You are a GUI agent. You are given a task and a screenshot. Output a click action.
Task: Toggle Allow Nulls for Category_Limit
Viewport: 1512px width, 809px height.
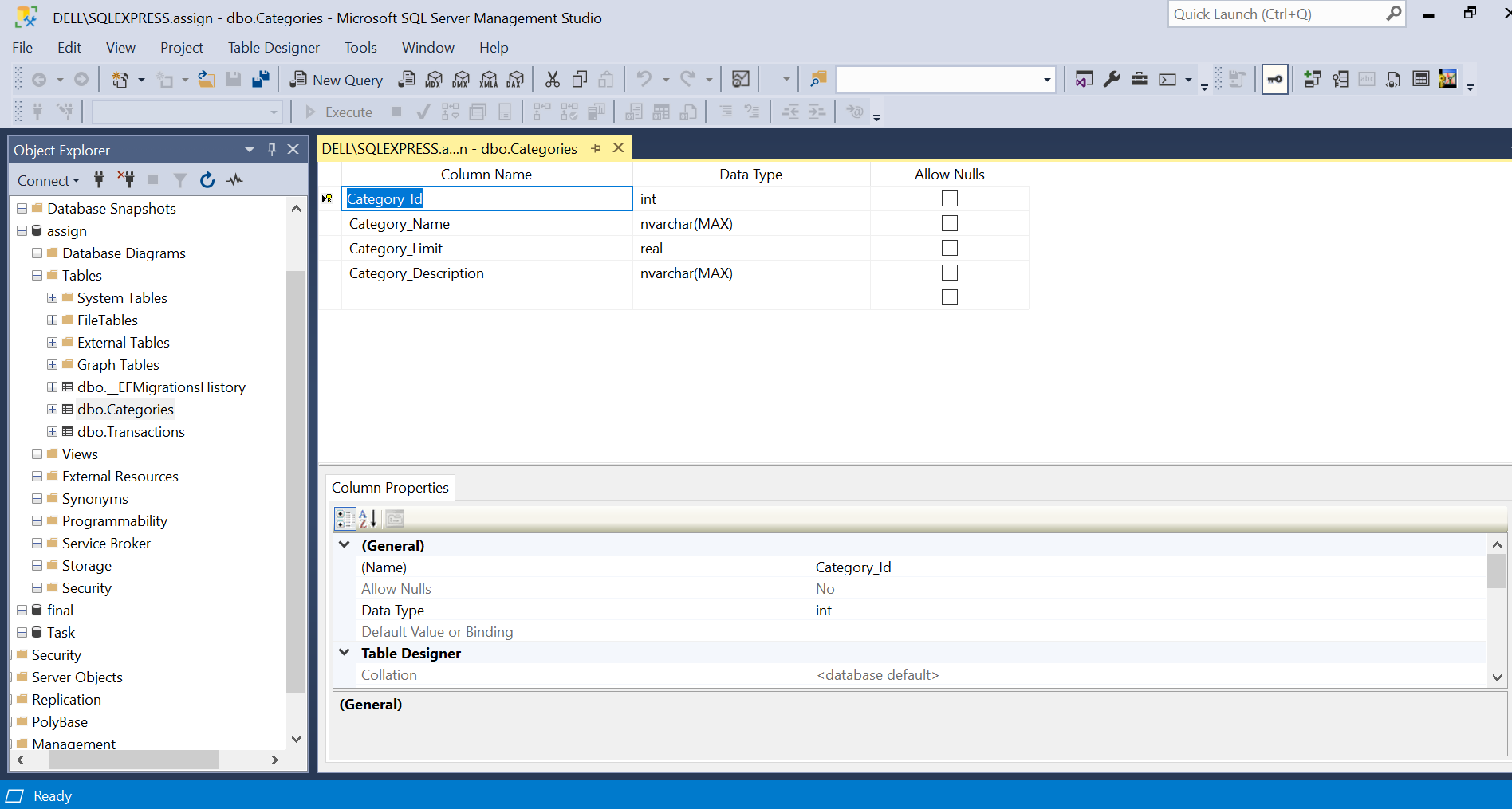(x=949, y=248)
